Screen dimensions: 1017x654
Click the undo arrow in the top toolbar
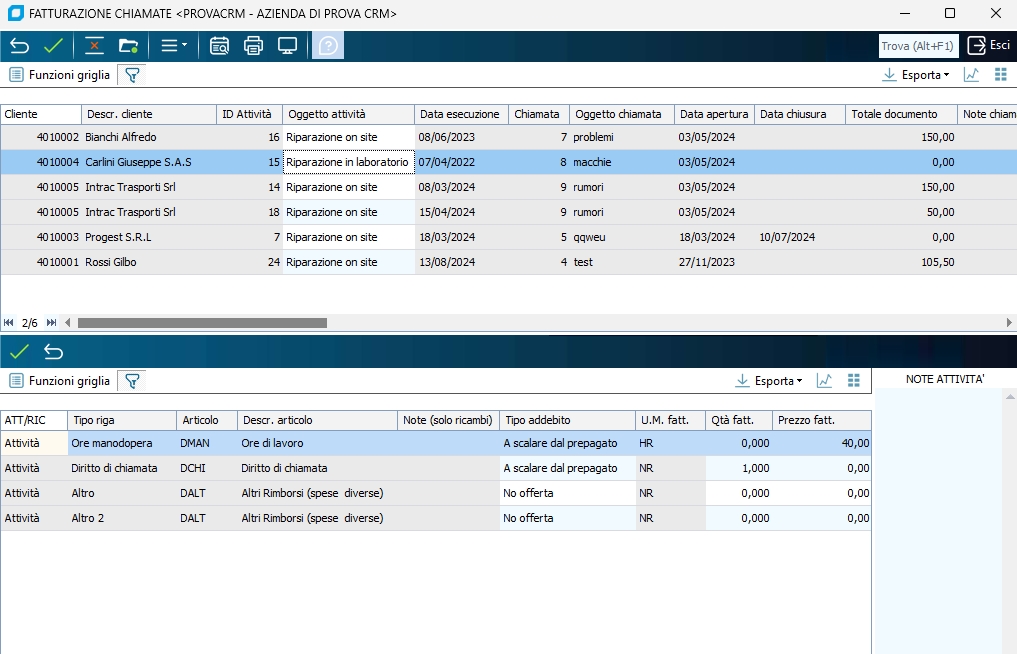[20, 46]
